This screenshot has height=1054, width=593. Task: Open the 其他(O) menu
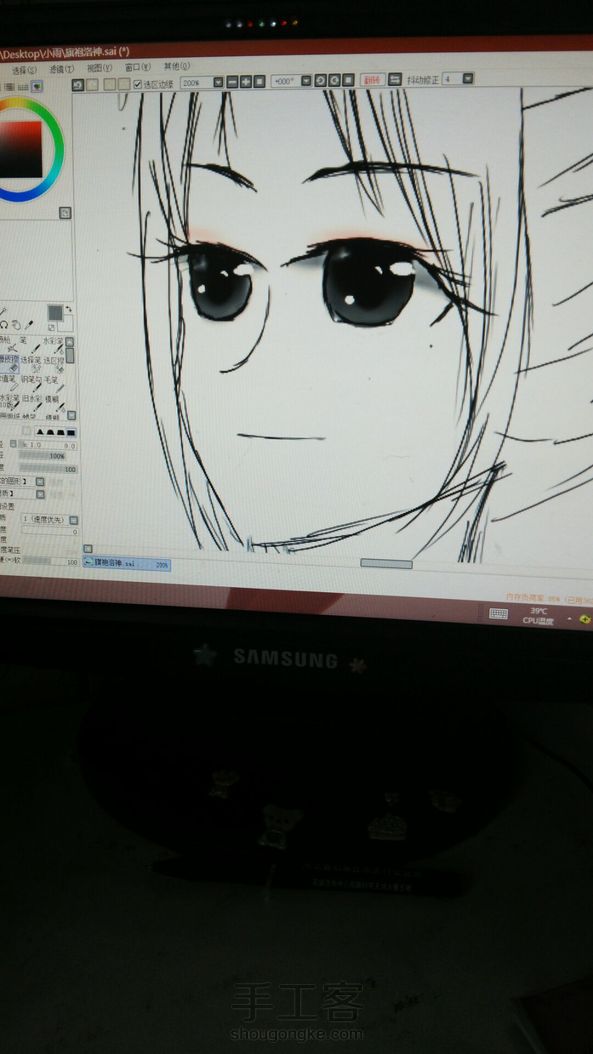coord(177,66)
